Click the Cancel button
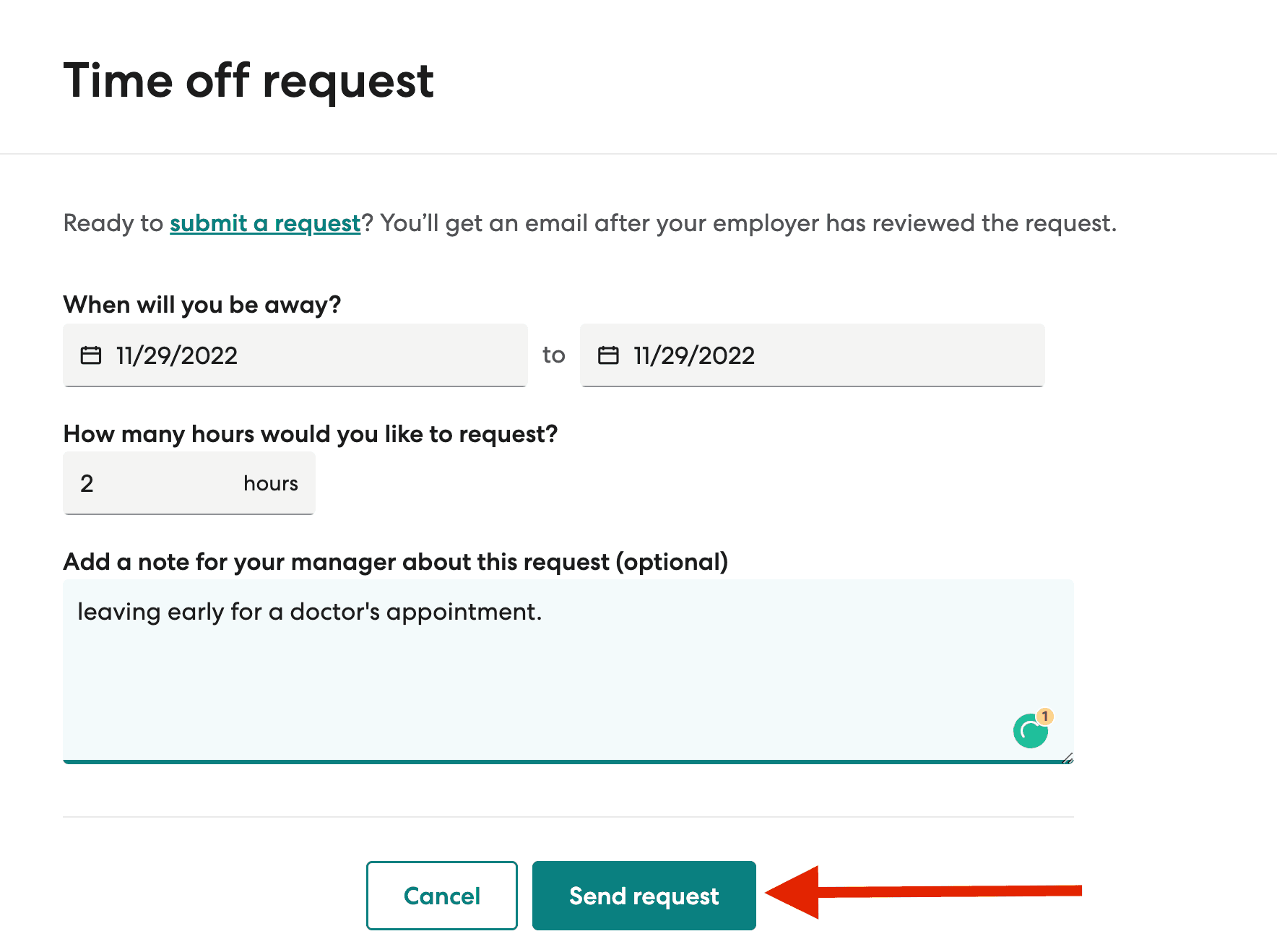1277x952 pixels. click(442, 896)
